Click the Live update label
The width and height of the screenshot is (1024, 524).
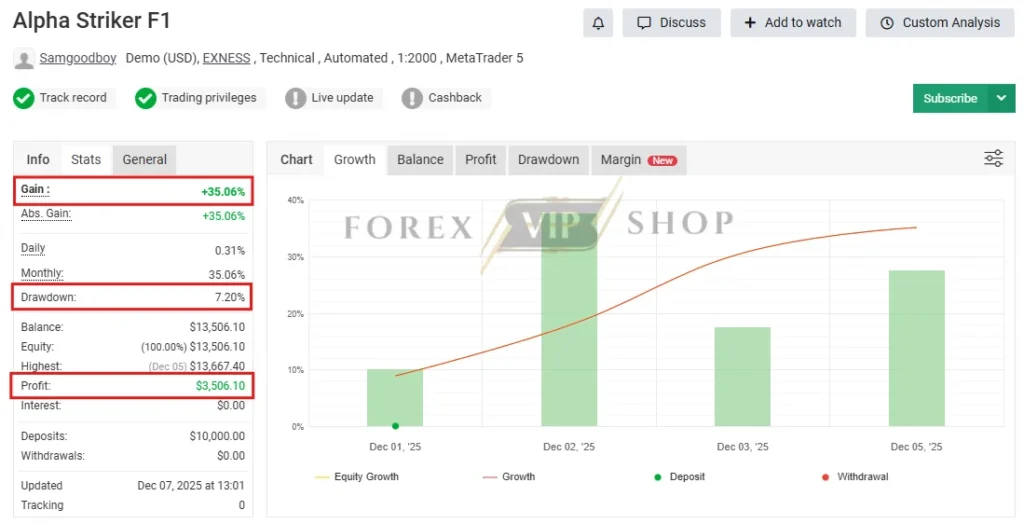coord(342,97)
